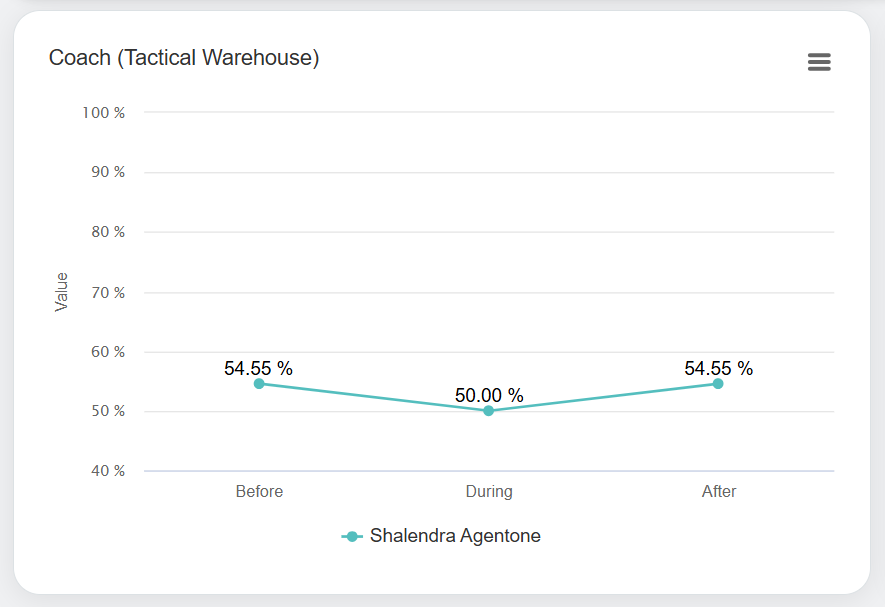Select the Before x-axis category label
885x607 pixels.
259,491
